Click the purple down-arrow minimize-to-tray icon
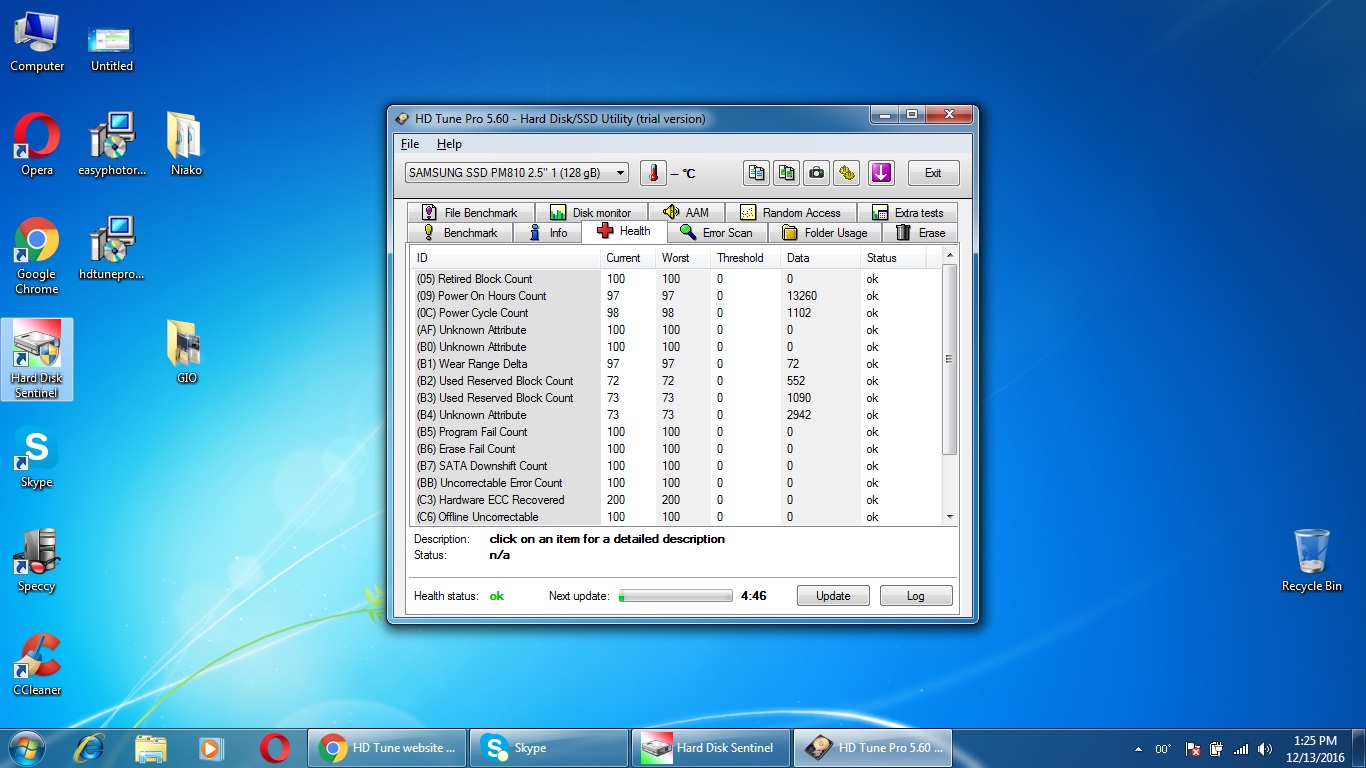This screenshot has height=768, width=1366. tap(880, 173)
